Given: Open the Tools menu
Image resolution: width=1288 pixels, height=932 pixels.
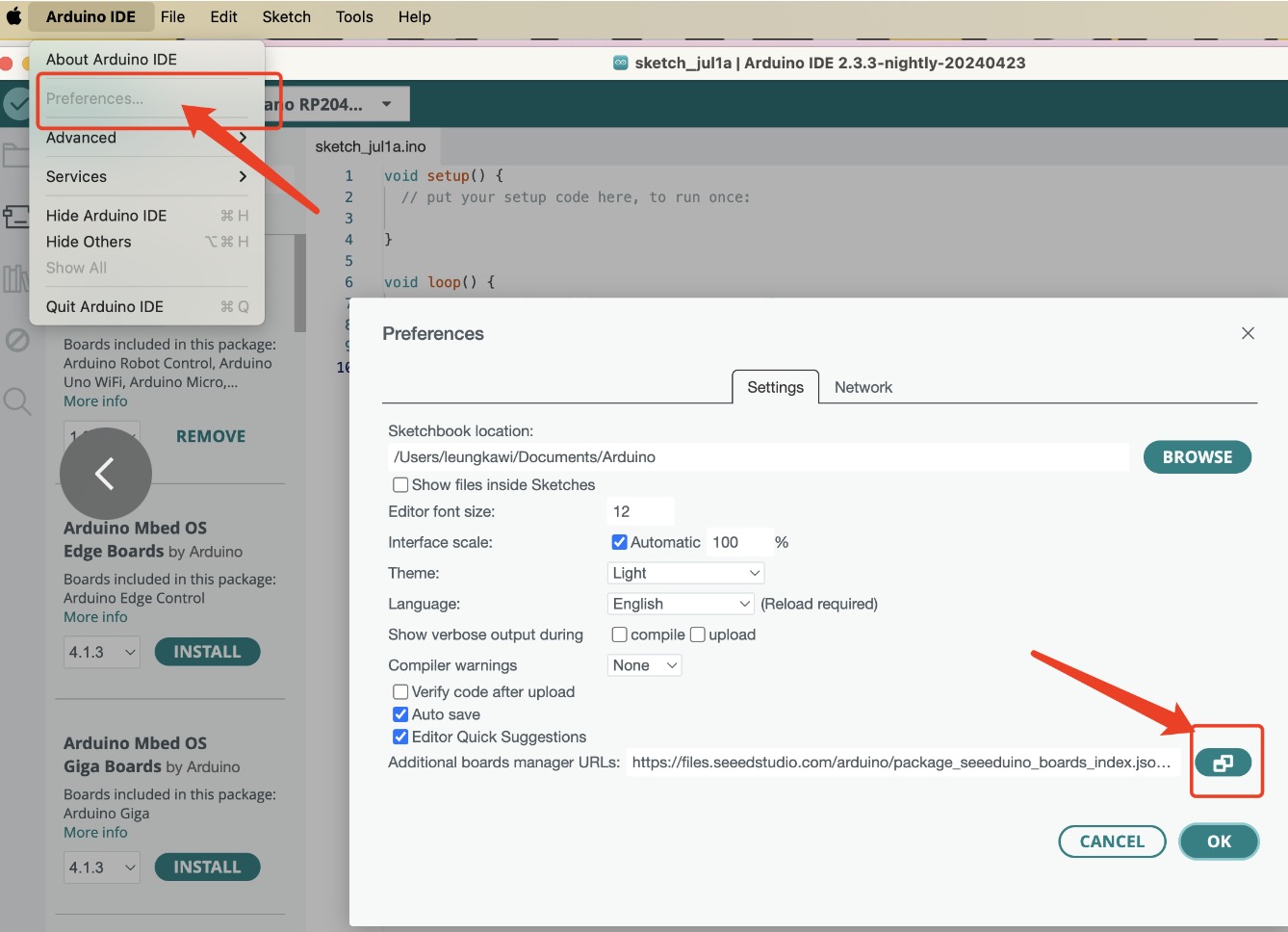Looking at the screenshot, I should point(354,16).
